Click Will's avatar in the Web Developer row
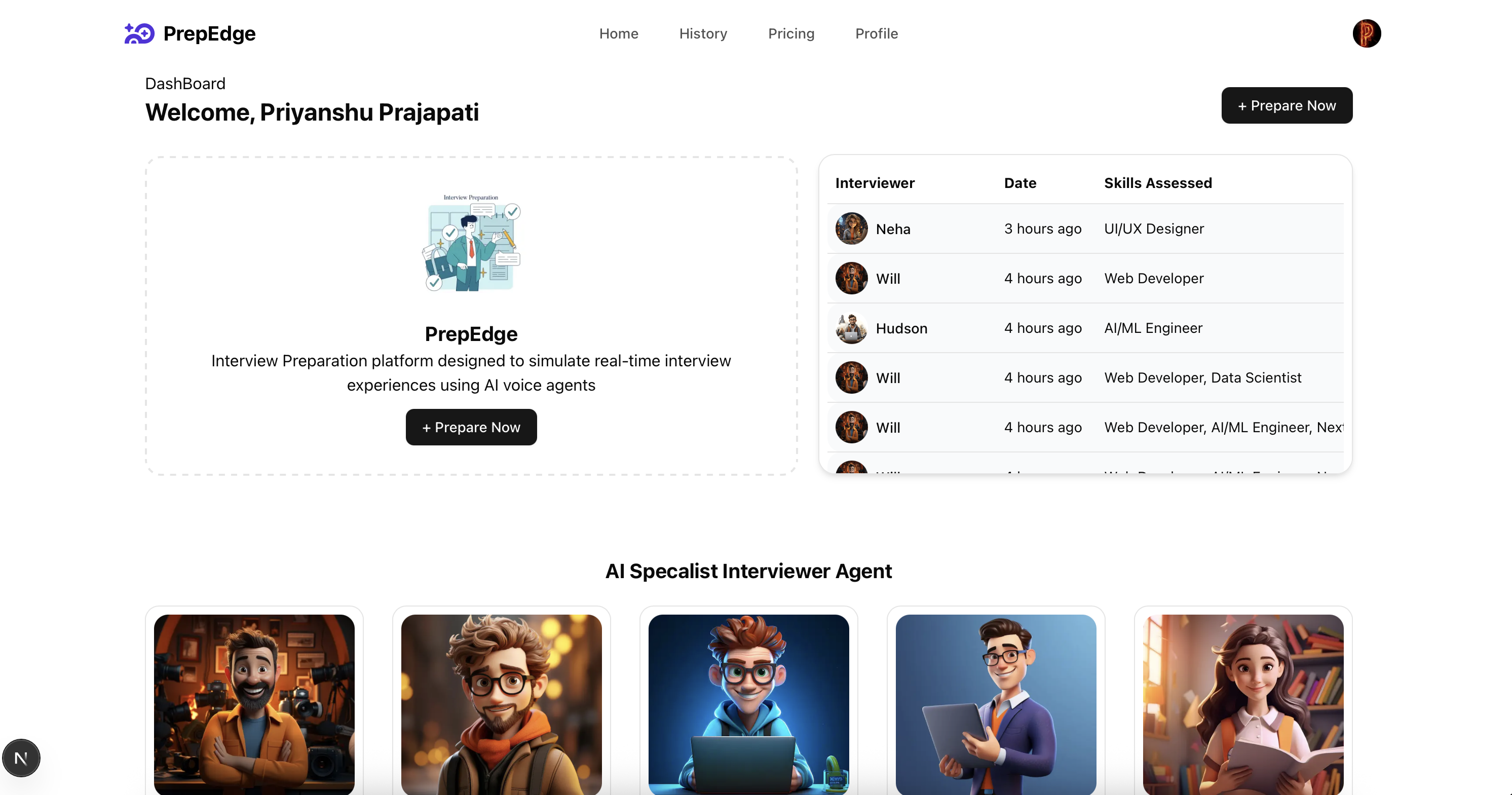The image size is (1512, 795). (851, 278)
